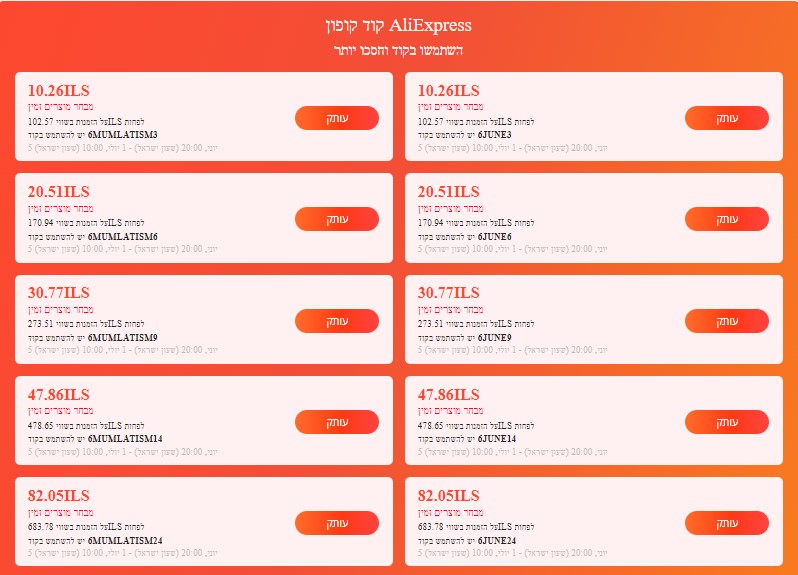Select the 6MUMLATISM3 code text

[x=123, y=134]
